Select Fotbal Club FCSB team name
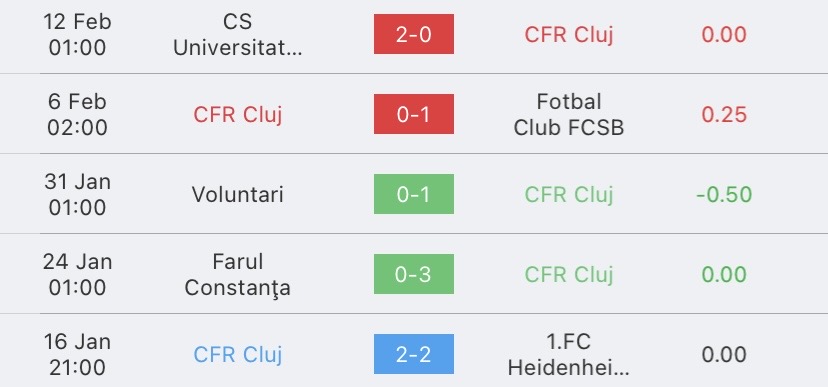This screenshot has width=828, height=387. click(569, 115)
